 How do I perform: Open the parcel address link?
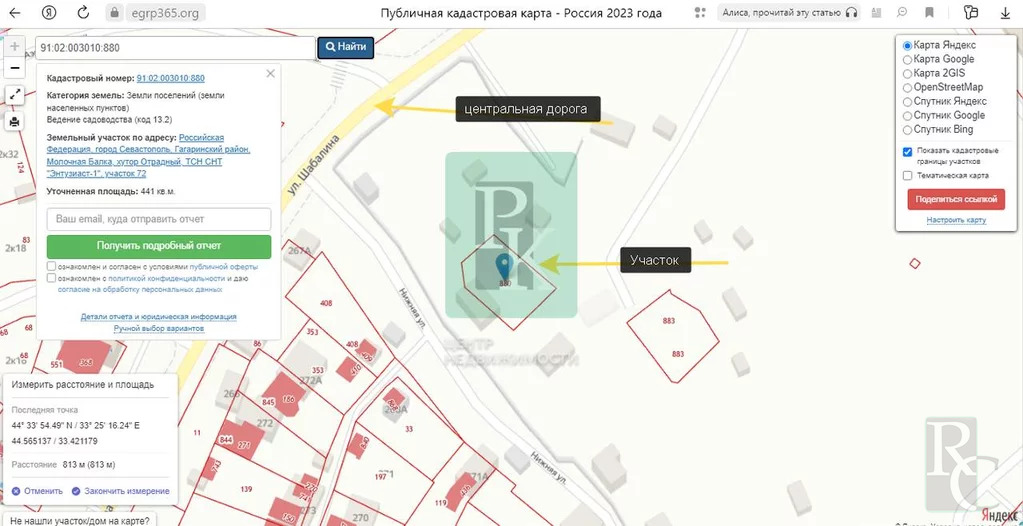148,155
